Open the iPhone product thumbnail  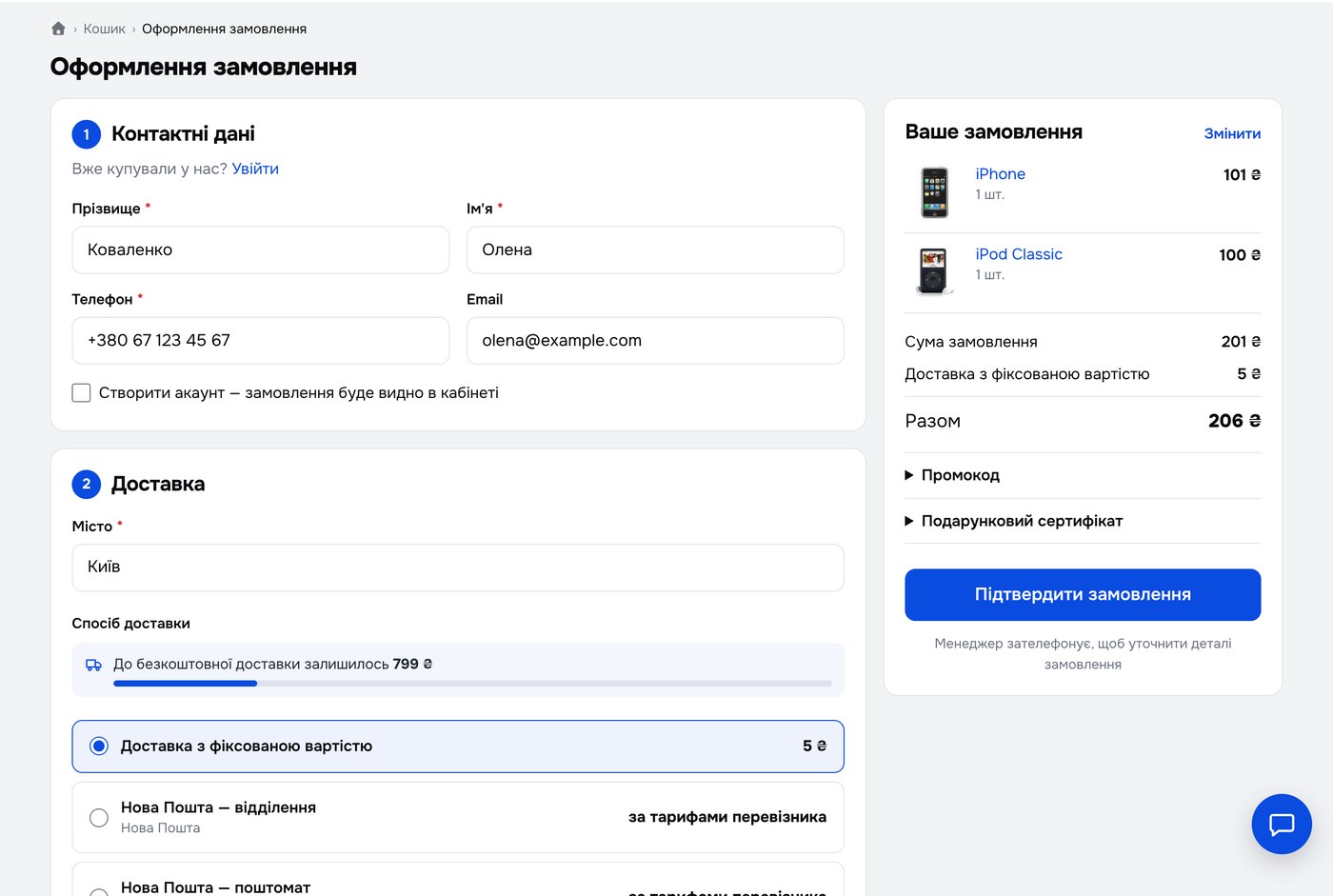click(934, 192)
